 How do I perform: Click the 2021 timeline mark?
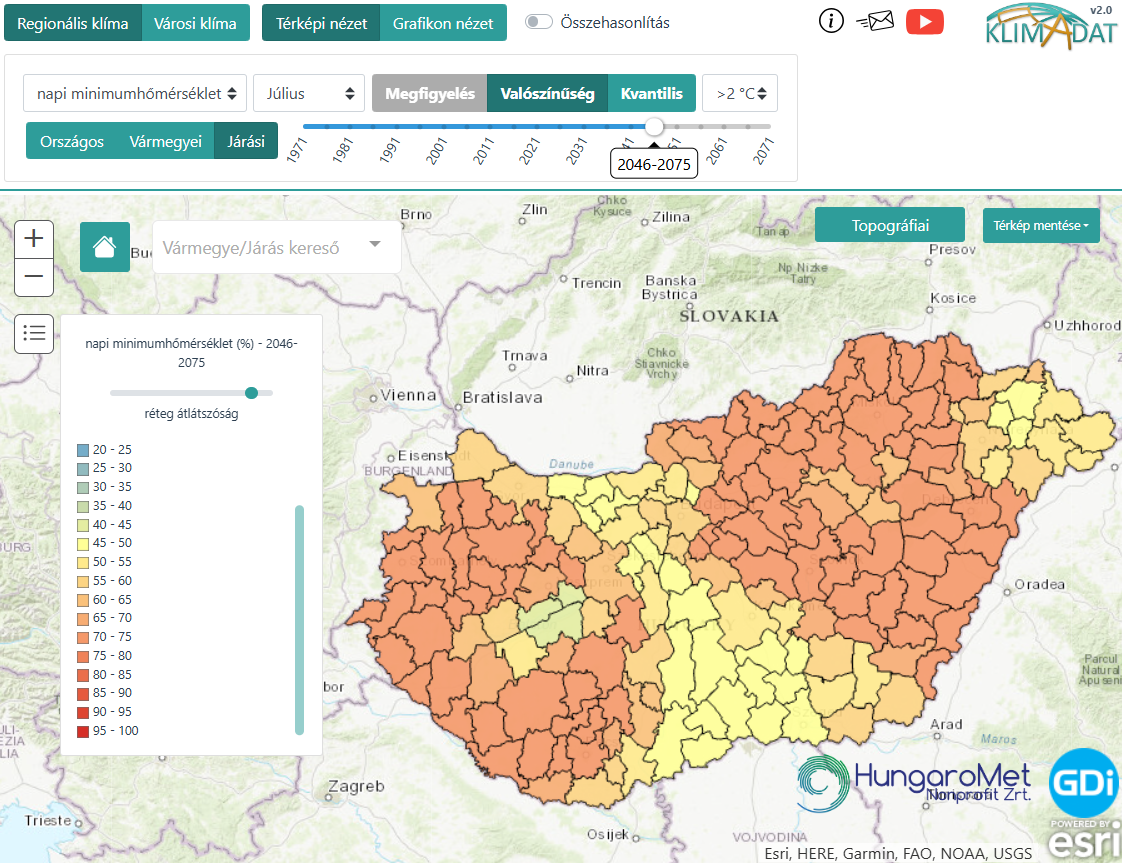530,150
